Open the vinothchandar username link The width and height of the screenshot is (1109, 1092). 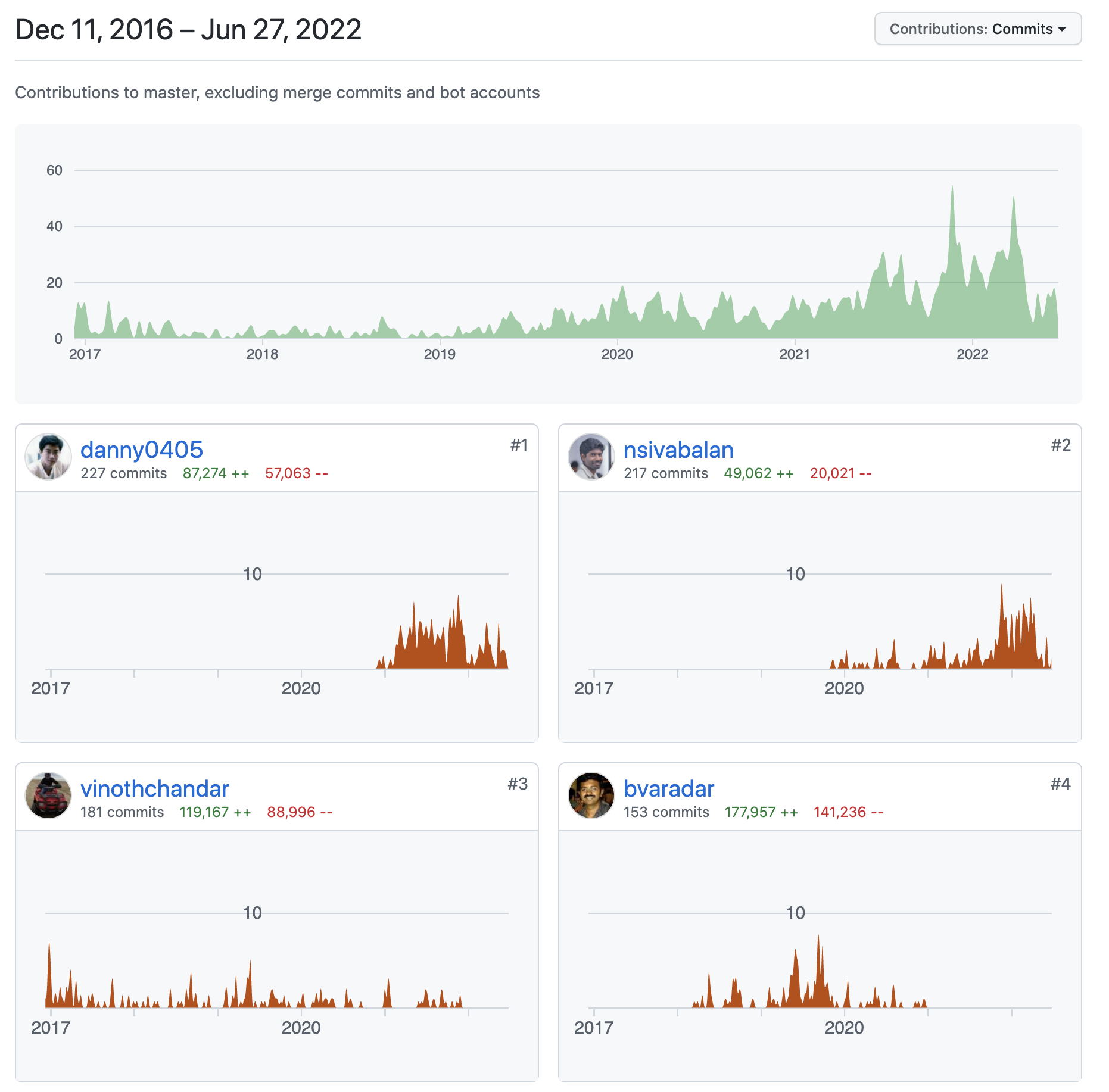(155, 788)
